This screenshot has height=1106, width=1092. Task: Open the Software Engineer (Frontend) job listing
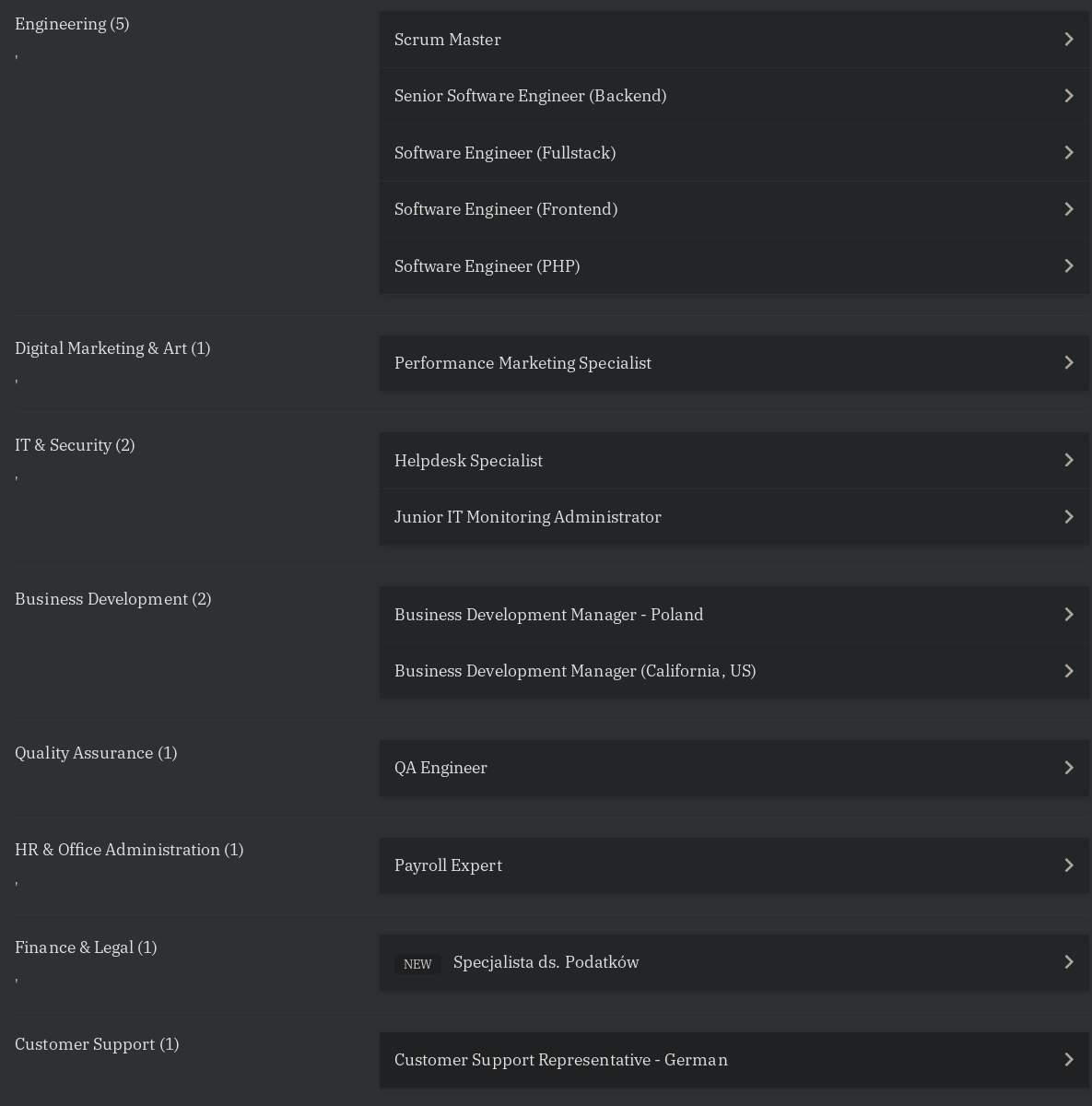tap(734, 209)
